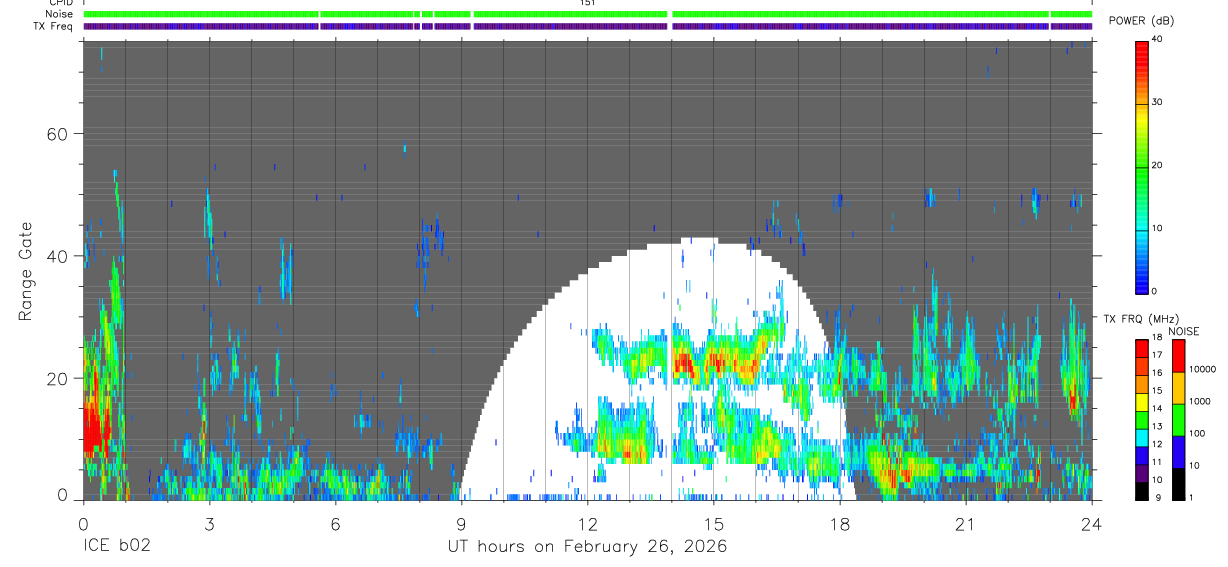
Task: Click the "ICE b02" radar beam label
Action: (x=116, y=547)
